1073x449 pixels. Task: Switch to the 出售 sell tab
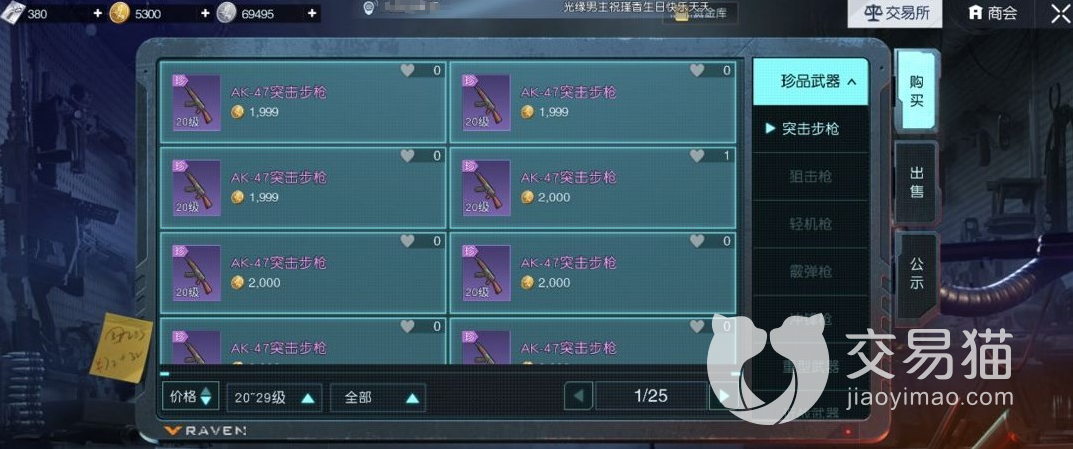click(917, 182)
